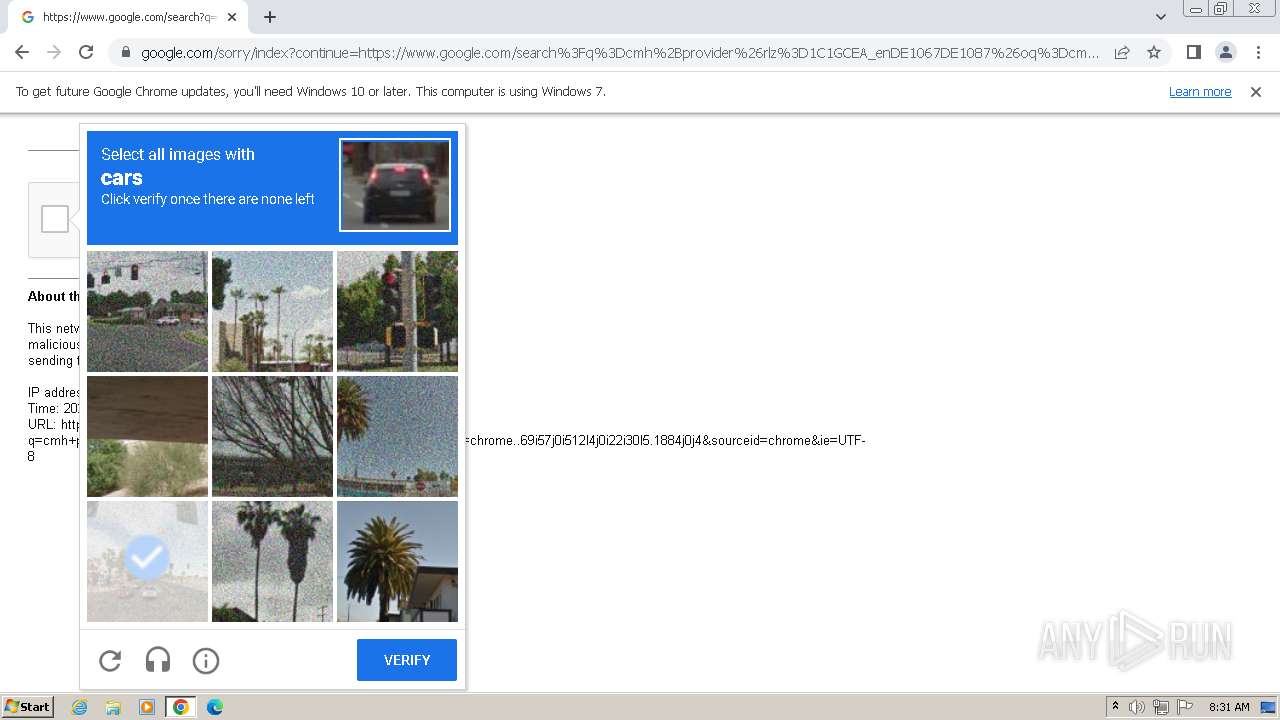
Task: Launch Internet Explorer from the taskbar
Action: [79, 707]
